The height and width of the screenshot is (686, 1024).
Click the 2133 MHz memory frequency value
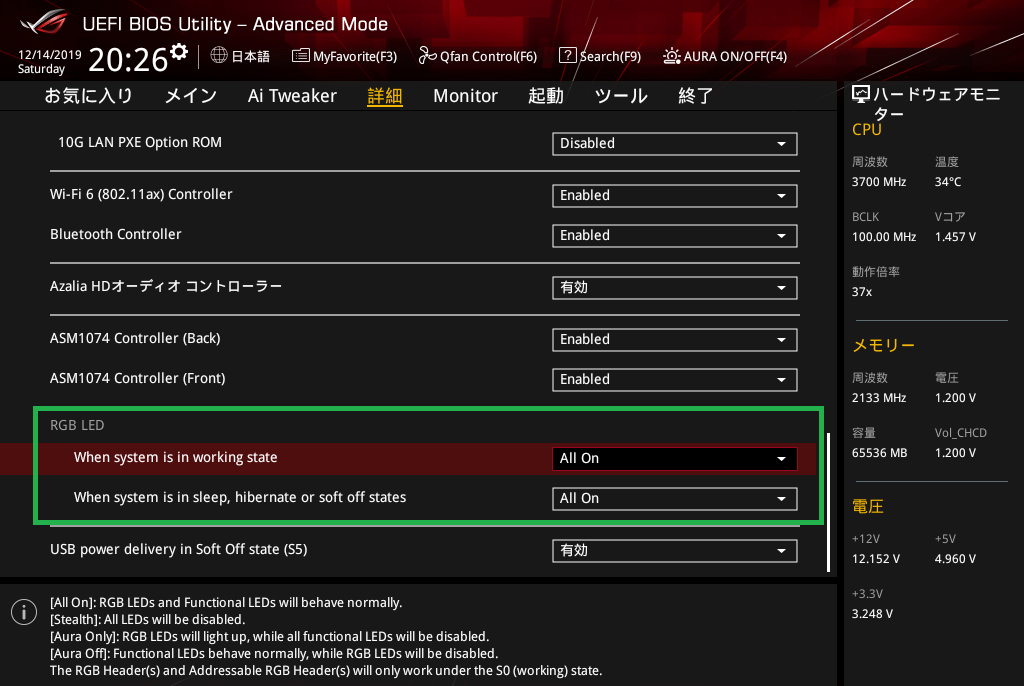[879, 398]
